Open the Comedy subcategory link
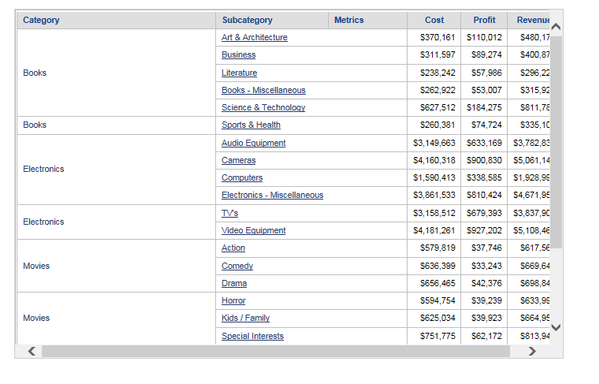This screenshot has height=384, width=599. click(x=237, y=266)
